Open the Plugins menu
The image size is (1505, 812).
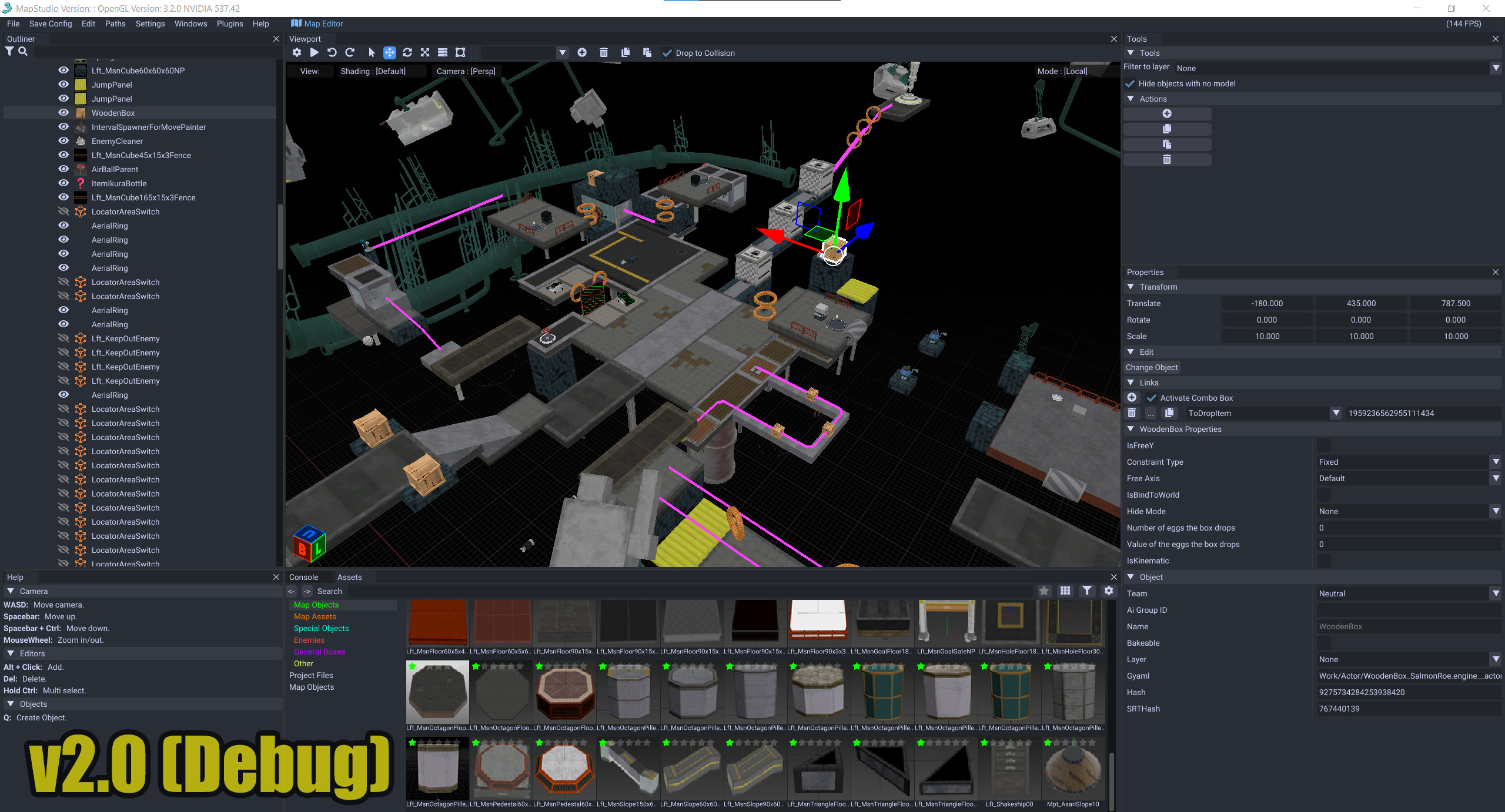(230, 24)
